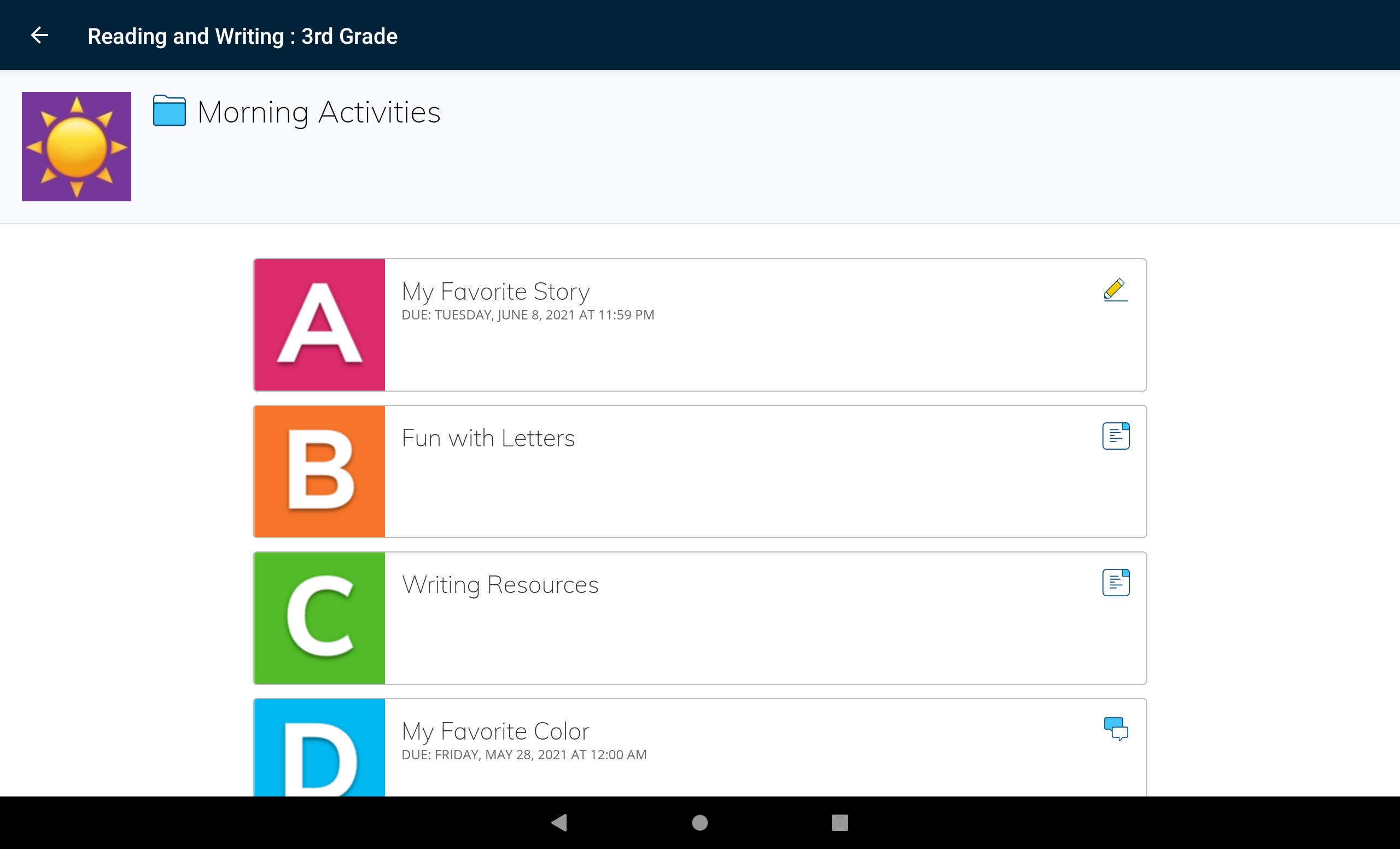Click the Morning Activities folder icon
The width and height of the screenshot is (1400, 849).
coord(170,111)
